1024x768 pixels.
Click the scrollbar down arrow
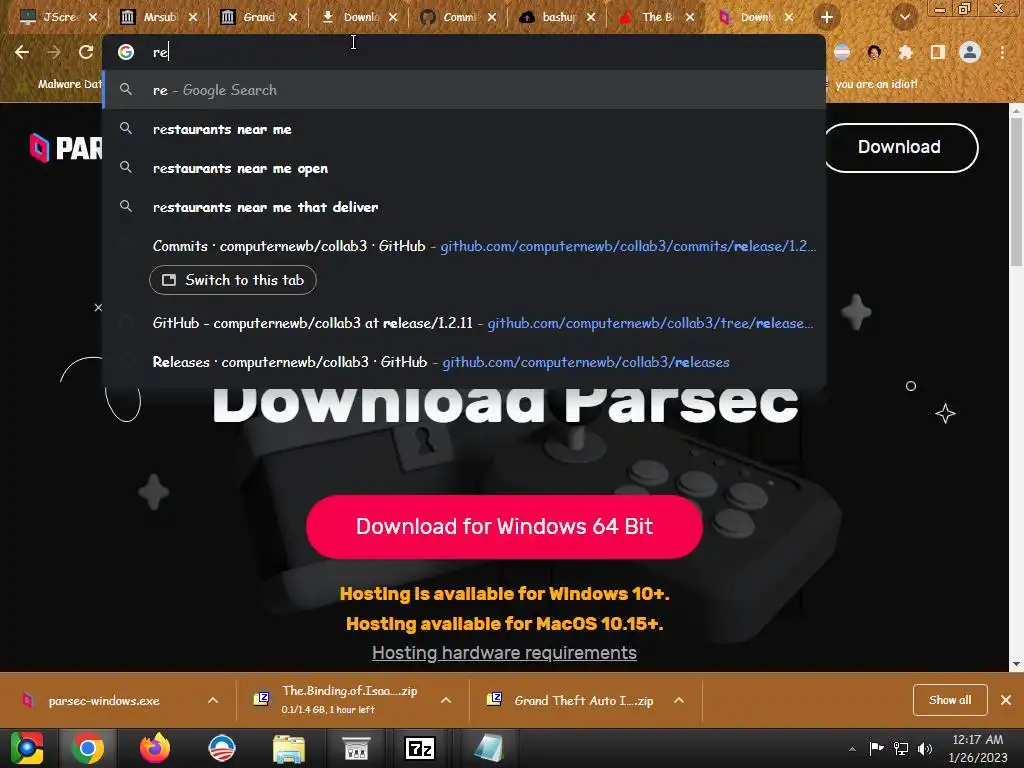coord(1017,664)
